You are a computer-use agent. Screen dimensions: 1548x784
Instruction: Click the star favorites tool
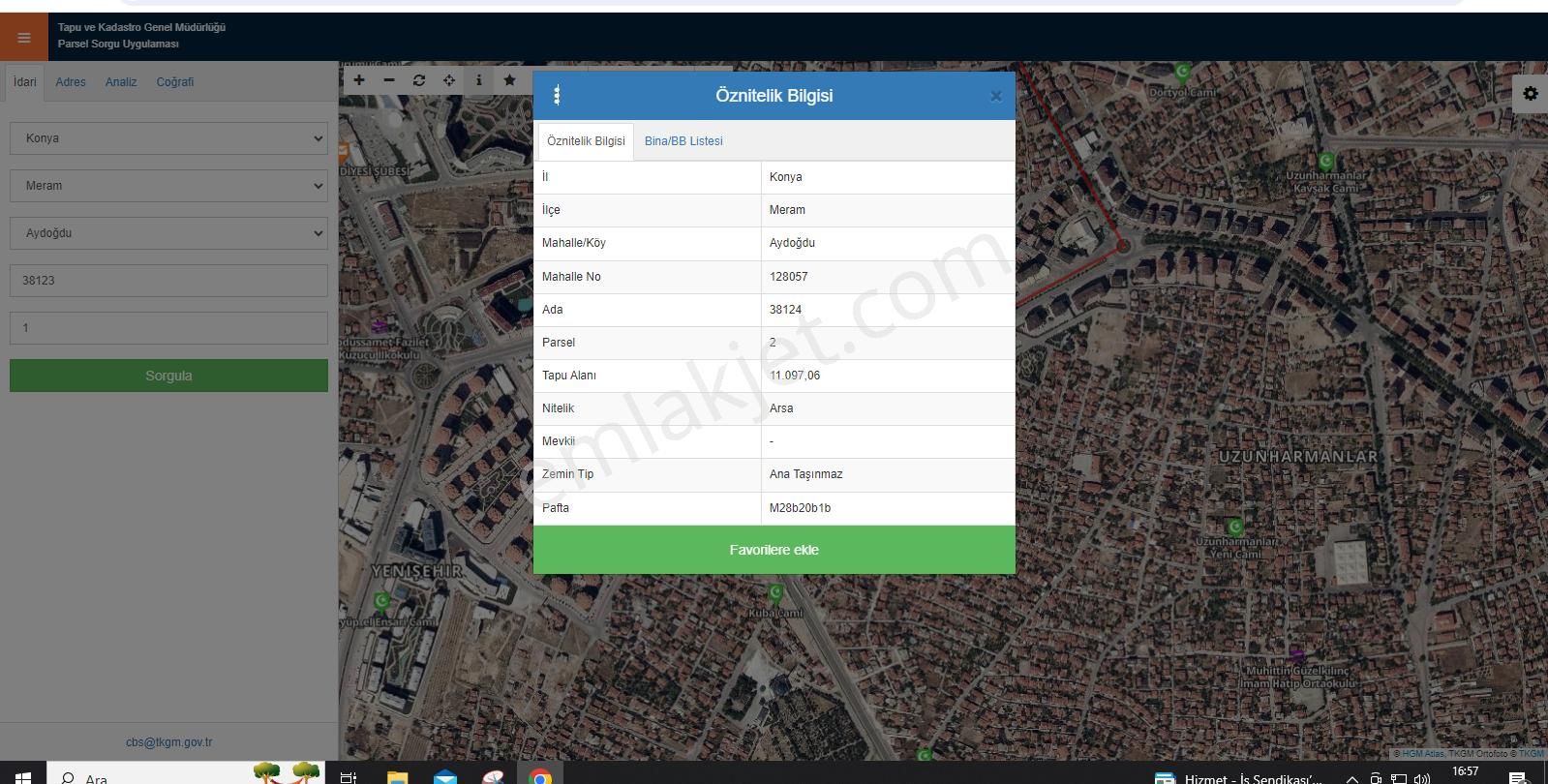point(509,80)
